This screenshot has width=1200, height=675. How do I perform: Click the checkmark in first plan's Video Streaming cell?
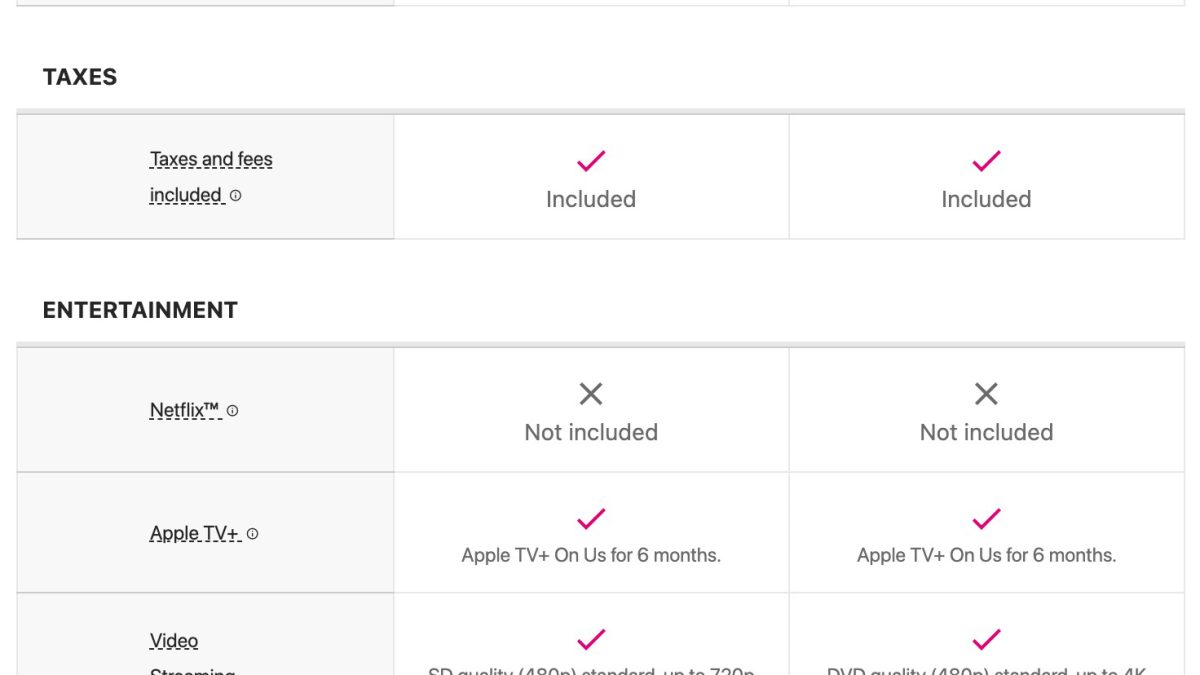[591, 638]
